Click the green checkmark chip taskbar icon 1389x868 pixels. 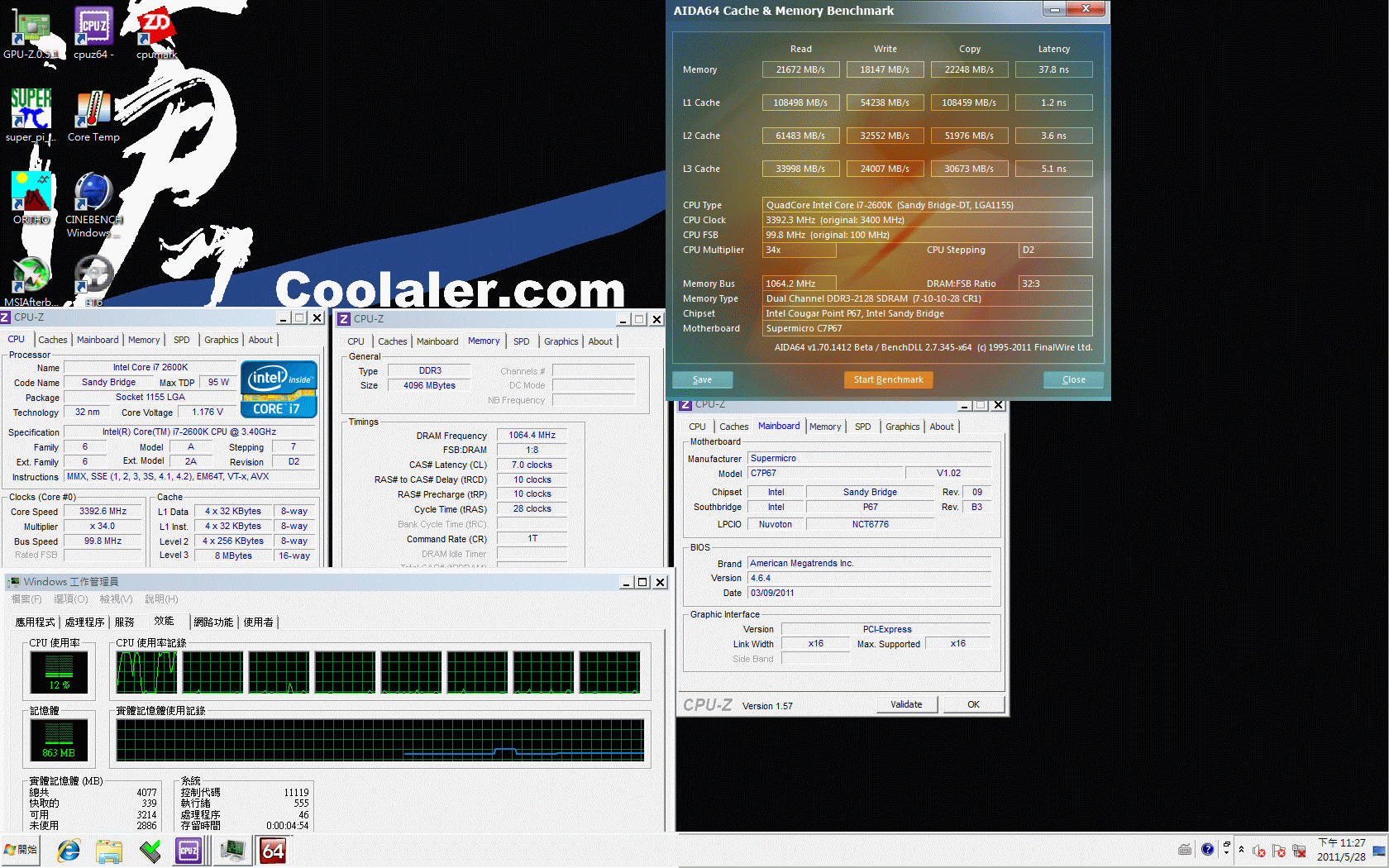150,850
